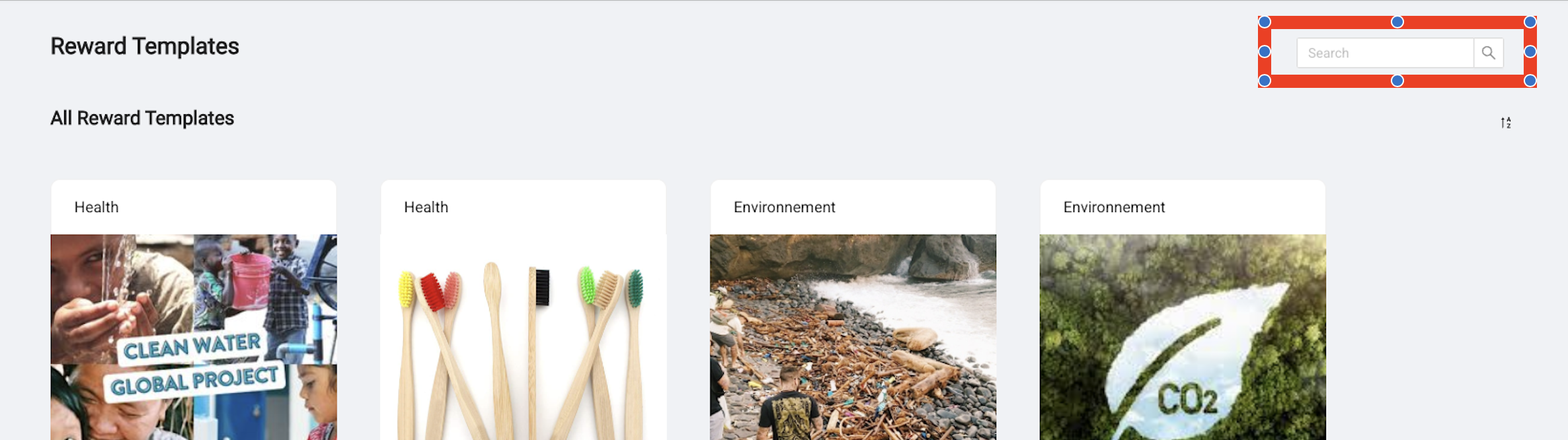
Task: Open the bamboo toothbrushes reward image
Action: pyautogui.click(x=524, y=337)
